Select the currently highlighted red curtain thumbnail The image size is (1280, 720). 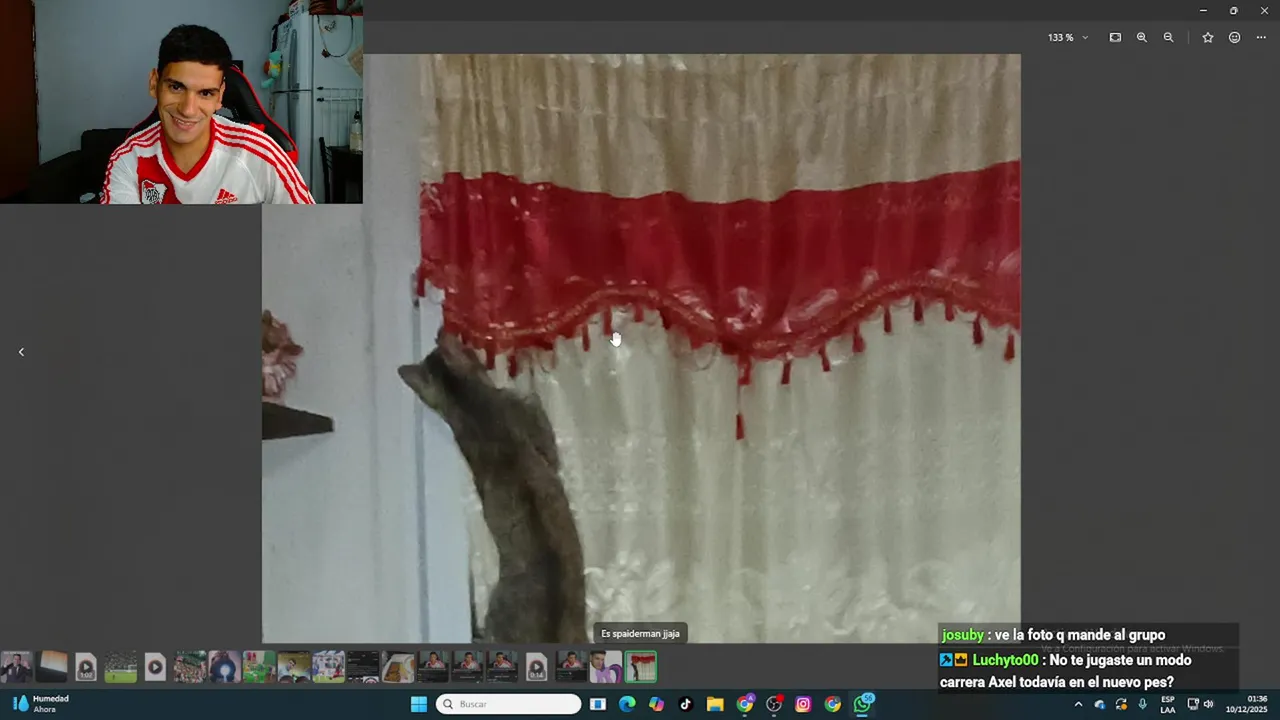[641, 667]
